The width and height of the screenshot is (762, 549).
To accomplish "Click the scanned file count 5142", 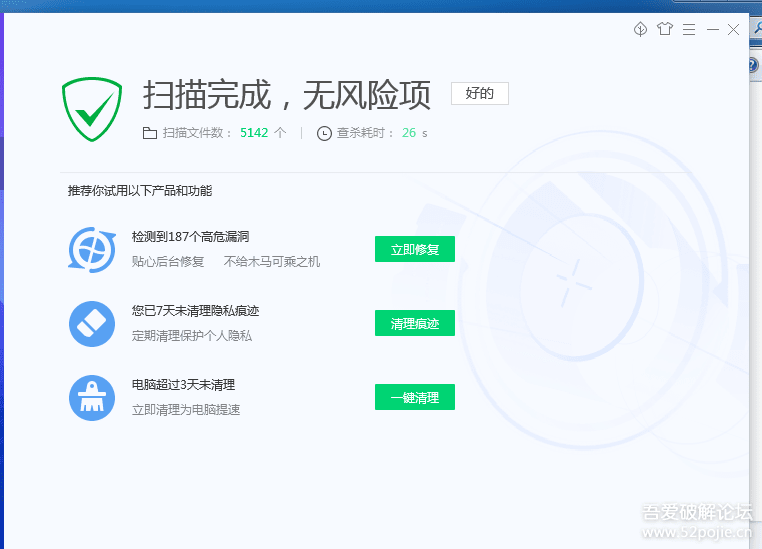I will [254, 133].
